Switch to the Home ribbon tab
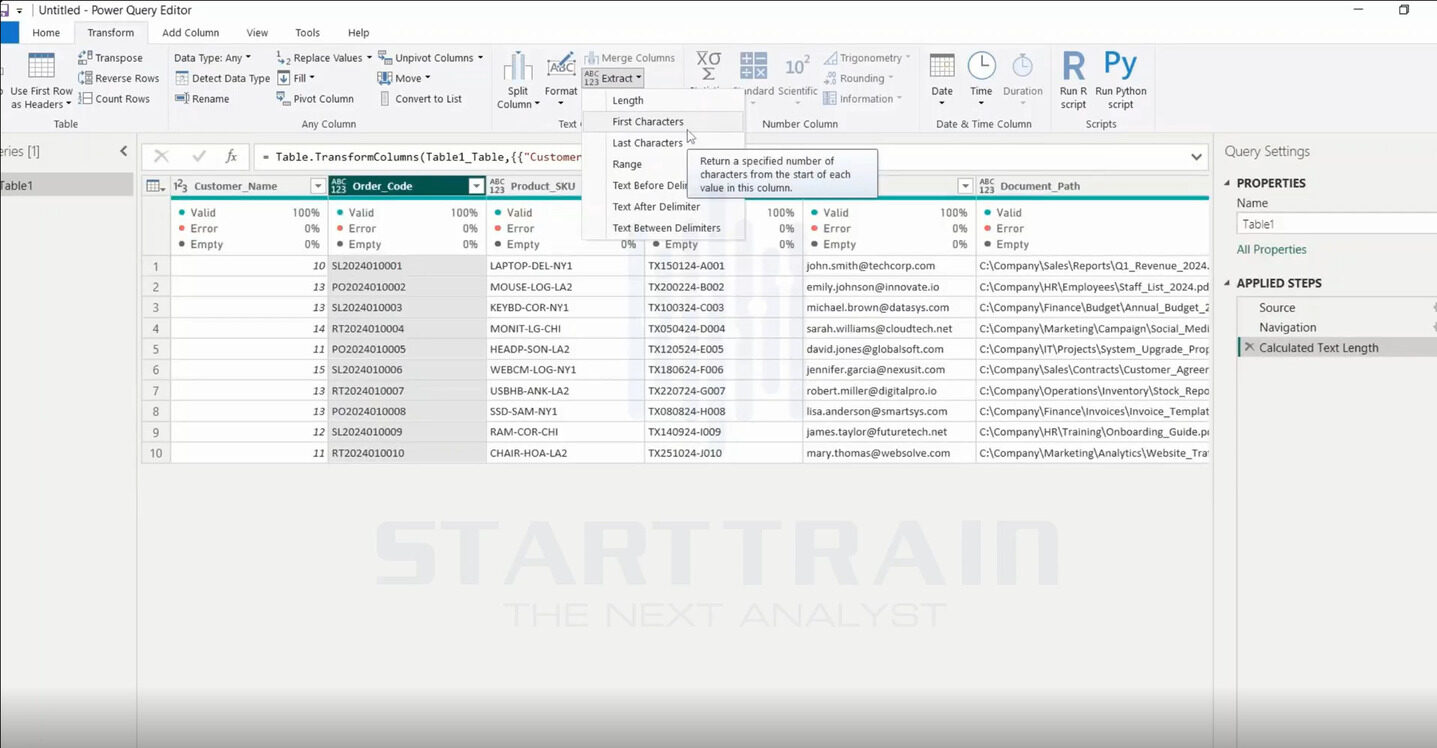Image resolution: width=1437 pixels, height=748 pixels. pos(46,33)
